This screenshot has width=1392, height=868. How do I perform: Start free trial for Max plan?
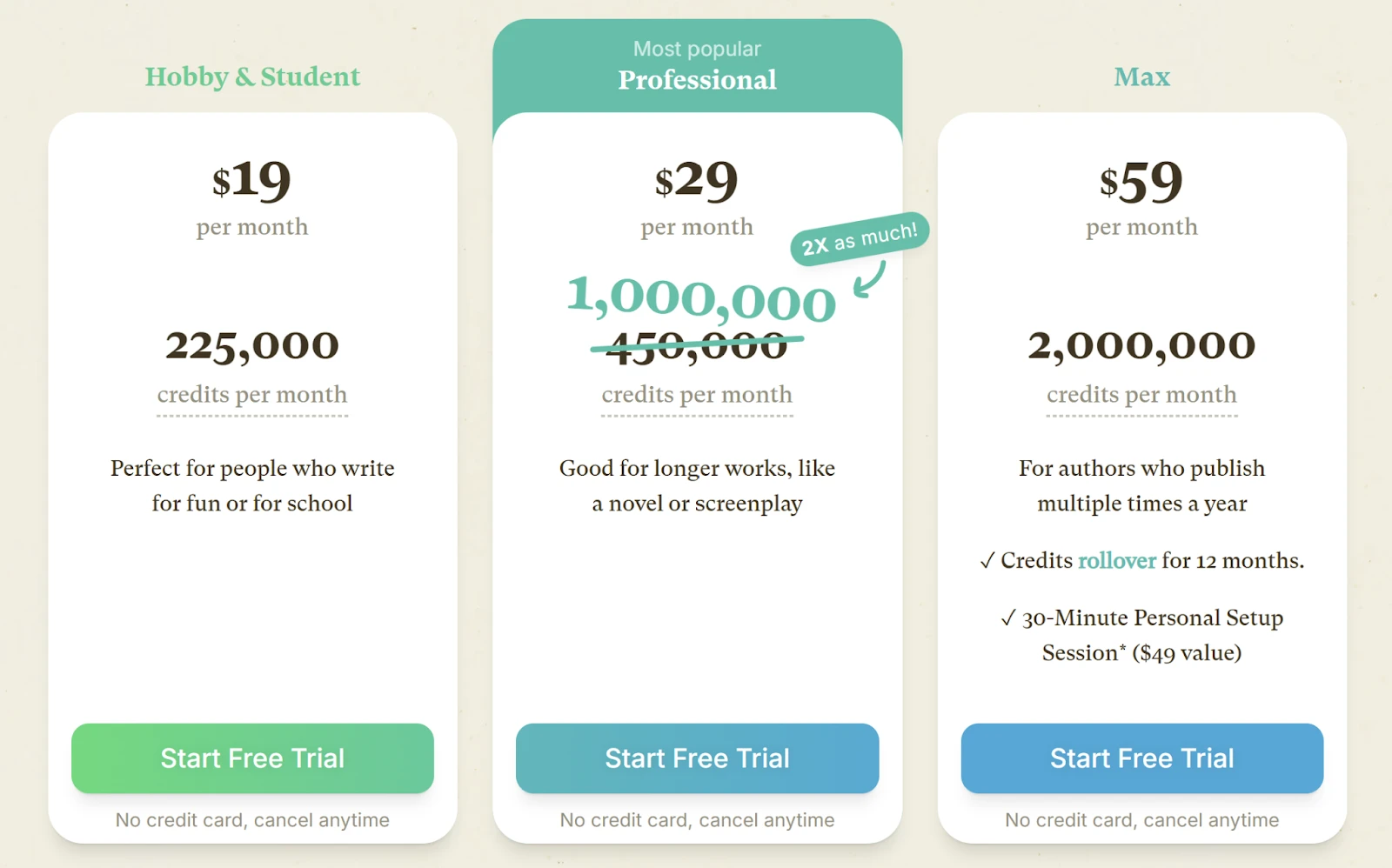(1141, 758)
